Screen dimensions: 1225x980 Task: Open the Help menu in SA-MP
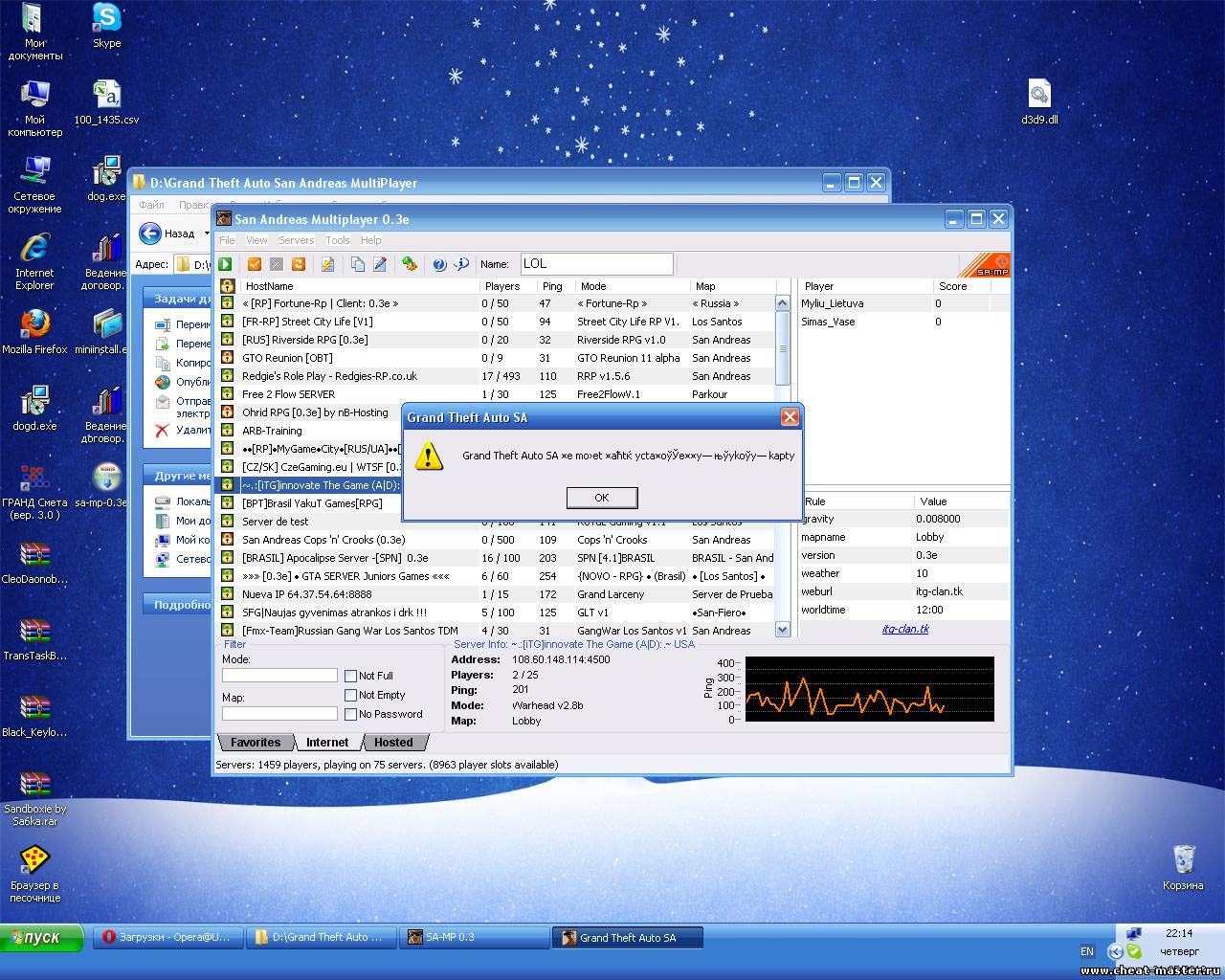click(x=370, y=240)
